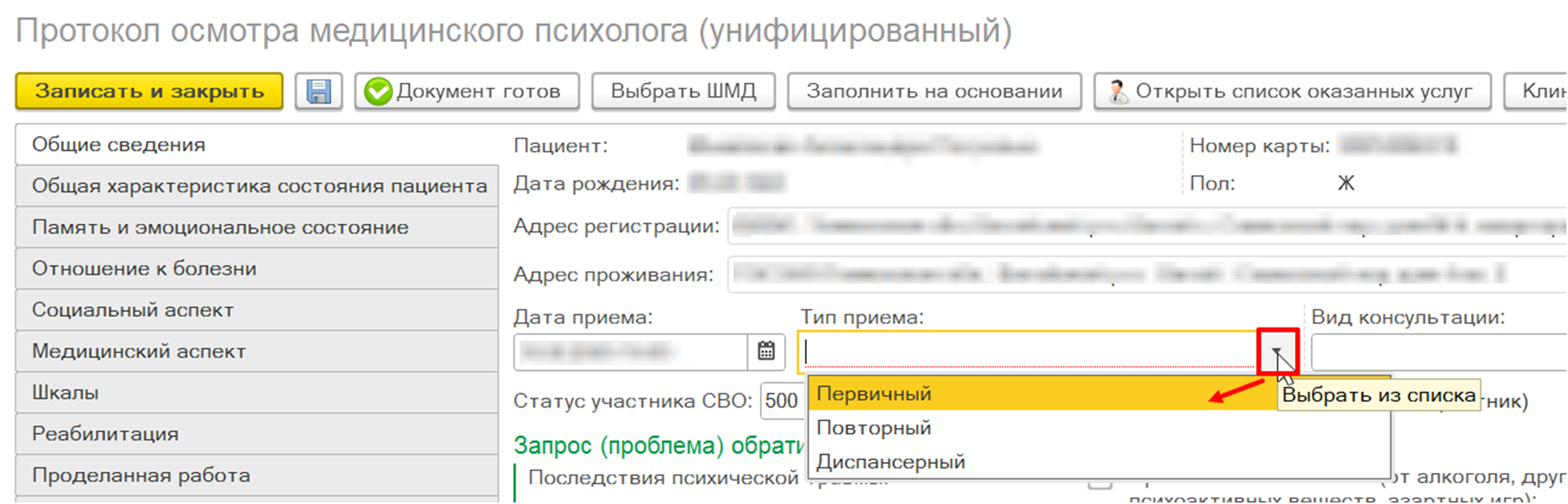Switch to the Шкалы tab
Image resolution: width=1568 pixels, height=504 pixels.
(65, 393)
